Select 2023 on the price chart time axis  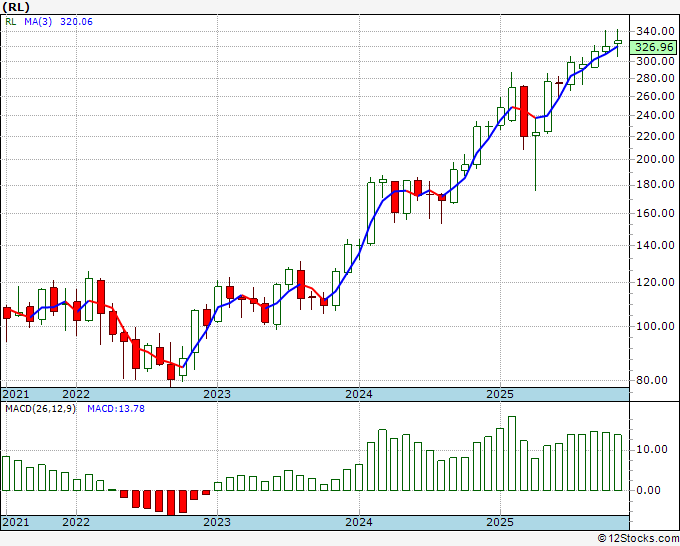point(217,394)
